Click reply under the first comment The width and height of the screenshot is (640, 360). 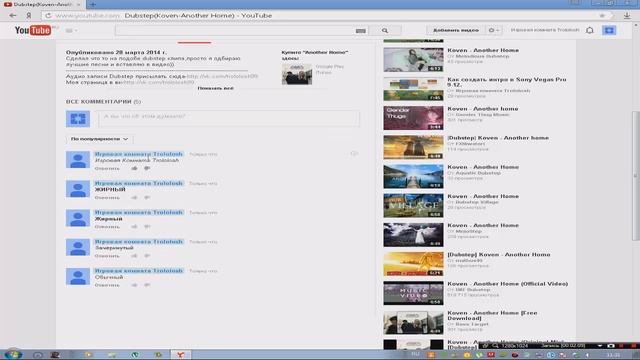pyautogui.click(x=107, y=168)
